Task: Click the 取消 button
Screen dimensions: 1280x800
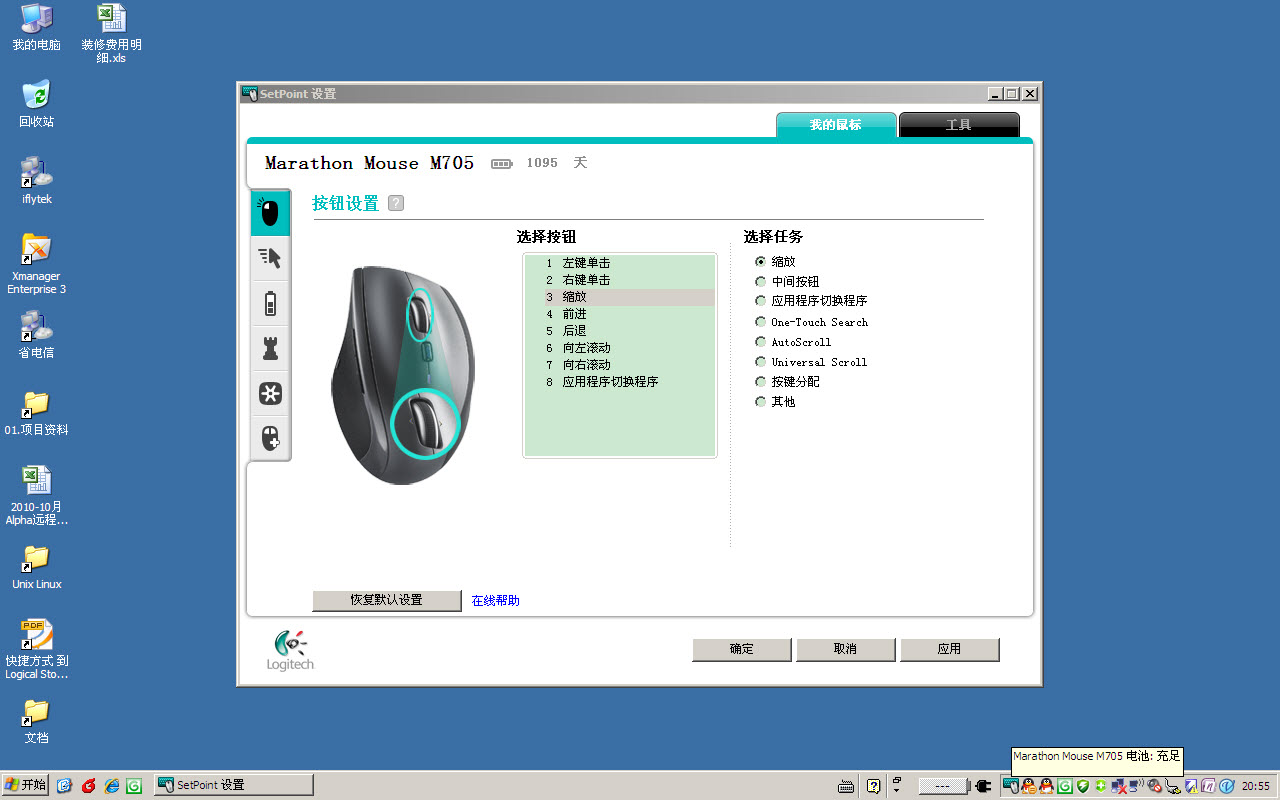Action: [845, 649]
